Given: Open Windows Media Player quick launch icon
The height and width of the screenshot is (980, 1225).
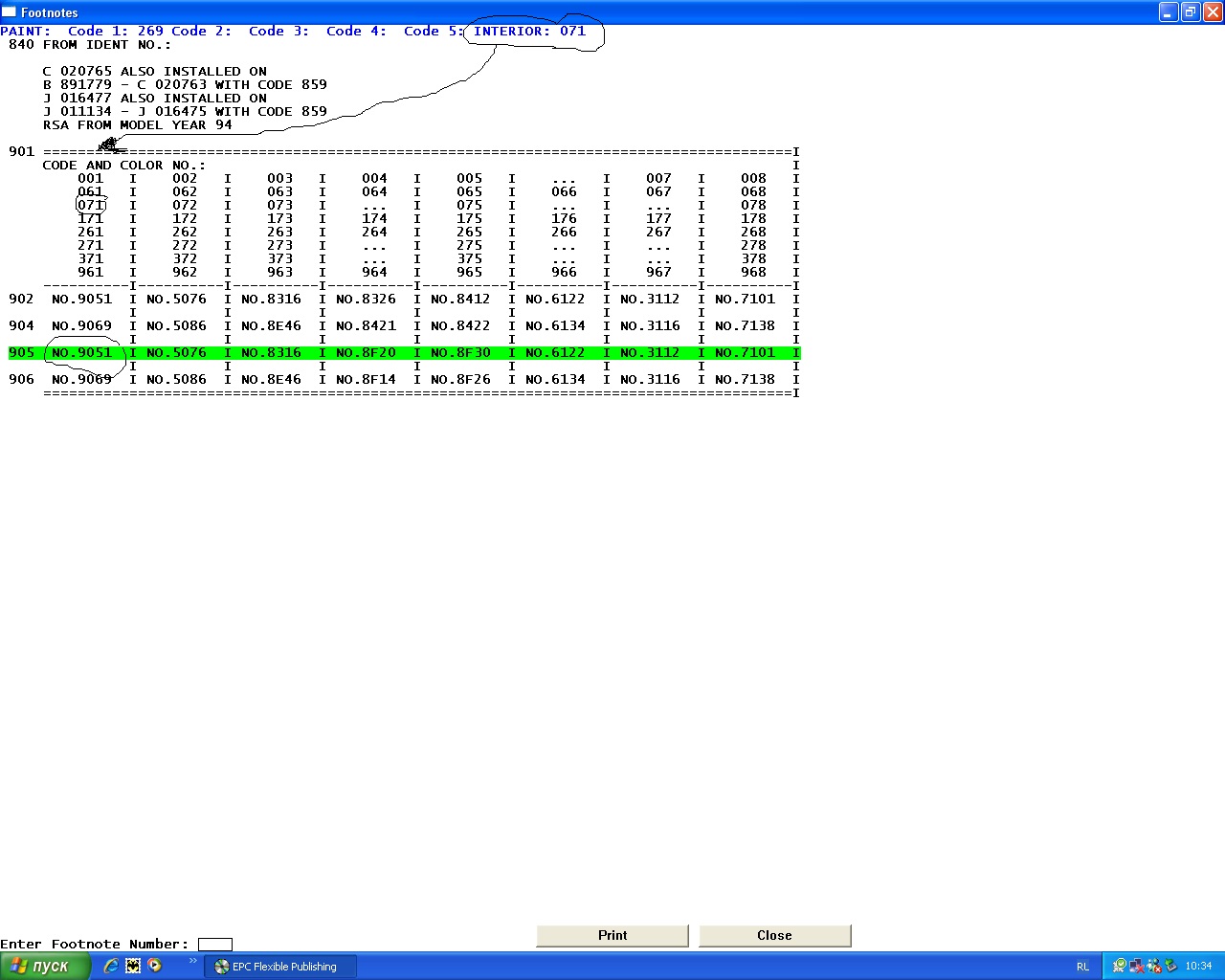Looking at the screenshot, I should [x=155, y=966].
